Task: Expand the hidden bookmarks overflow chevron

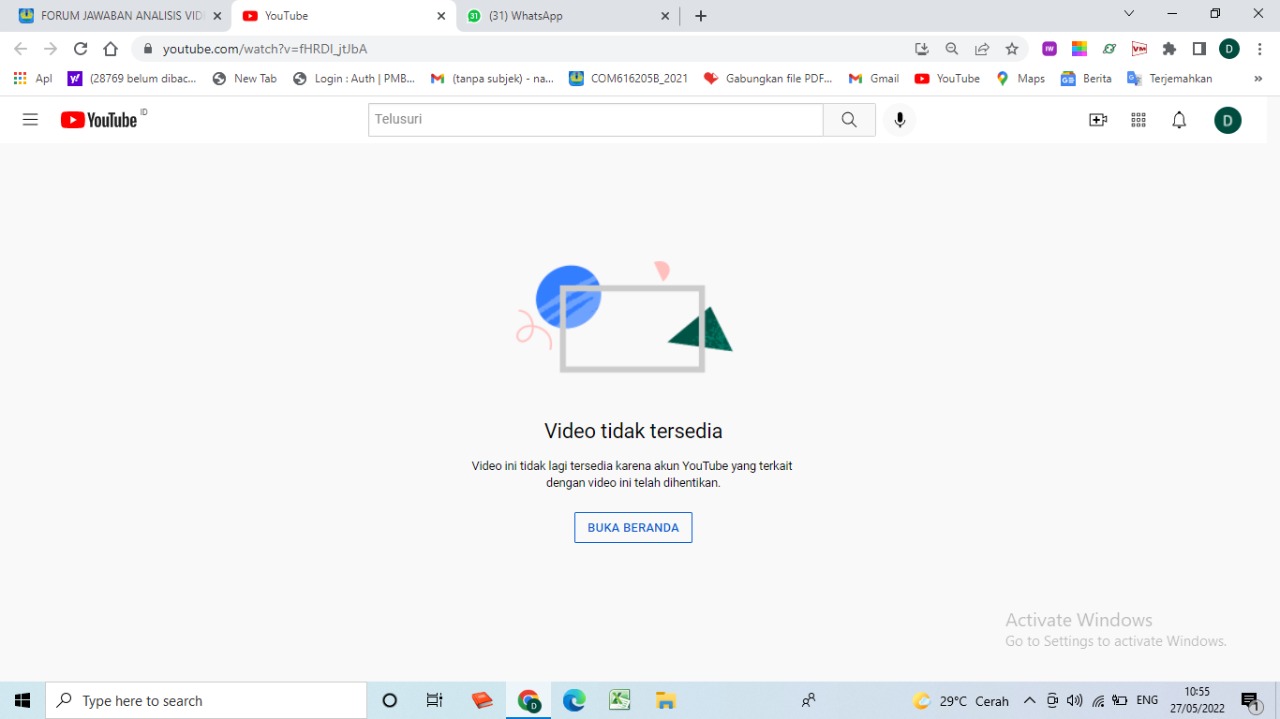Action: (x=1258, y=79)
